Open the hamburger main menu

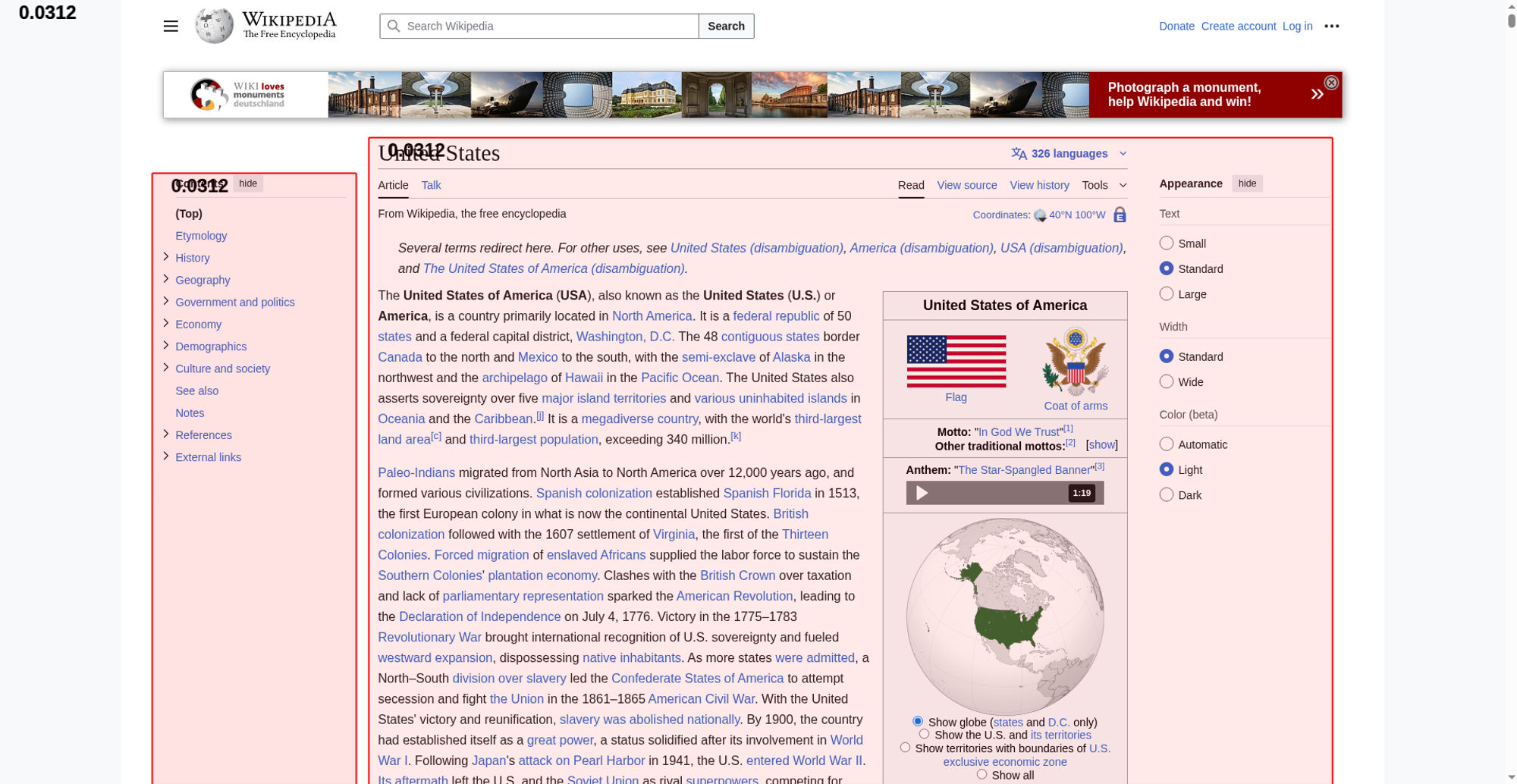pos(171,26)
